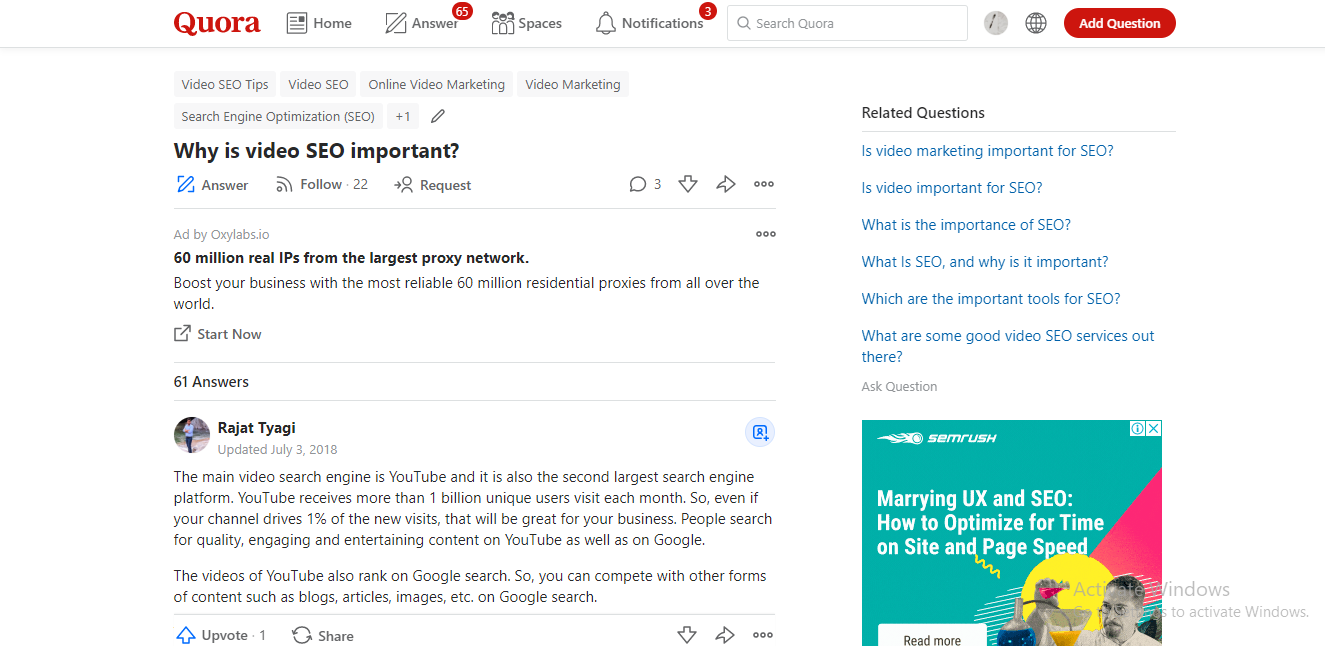
Task: Click the 'Updated July 3, 2018' timestamp
Action: point(278,450)
